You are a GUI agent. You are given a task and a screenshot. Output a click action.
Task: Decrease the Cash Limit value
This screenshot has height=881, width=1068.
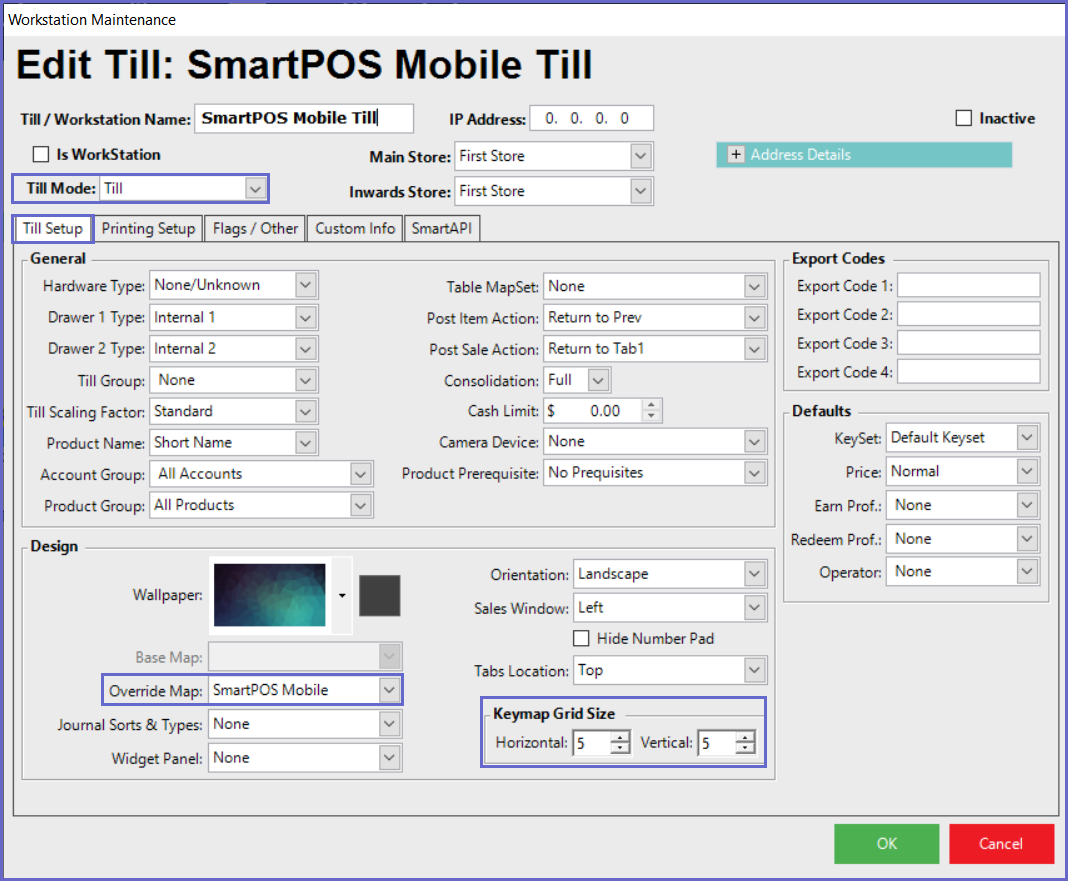(x=652, y=416)
